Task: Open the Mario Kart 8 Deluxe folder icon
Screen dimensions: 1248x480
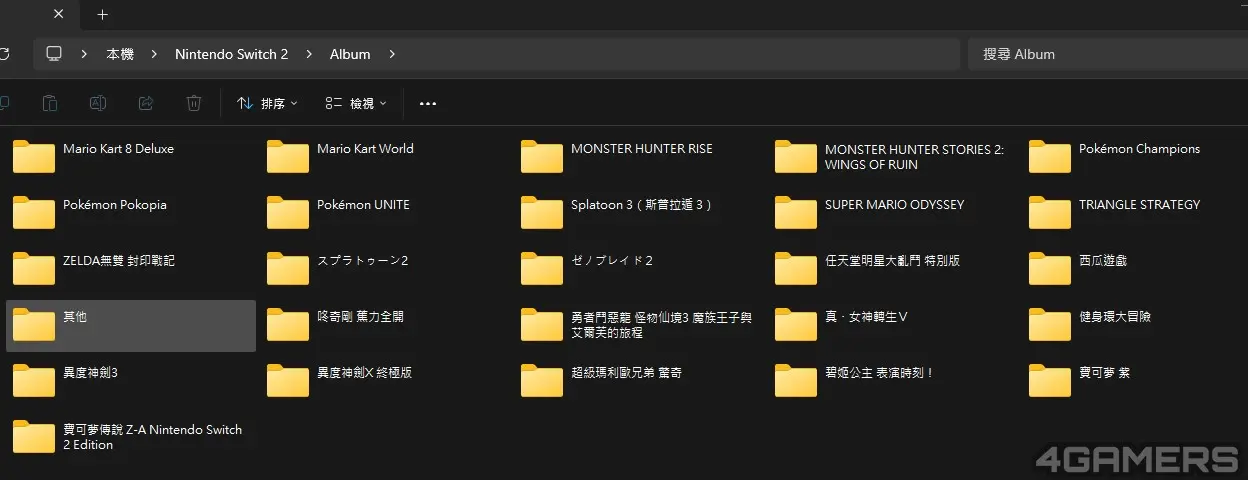Action: 34,157
